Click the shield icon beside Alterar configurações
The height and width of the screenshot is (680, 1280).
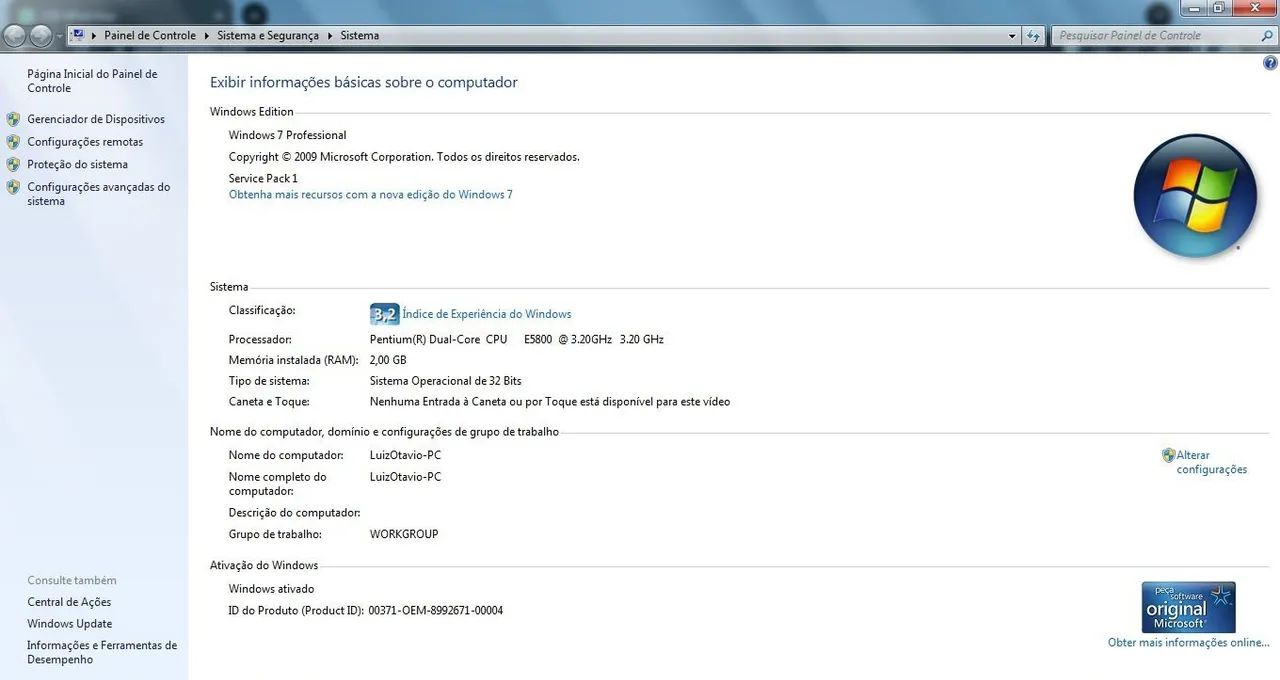coord(1168,455)
